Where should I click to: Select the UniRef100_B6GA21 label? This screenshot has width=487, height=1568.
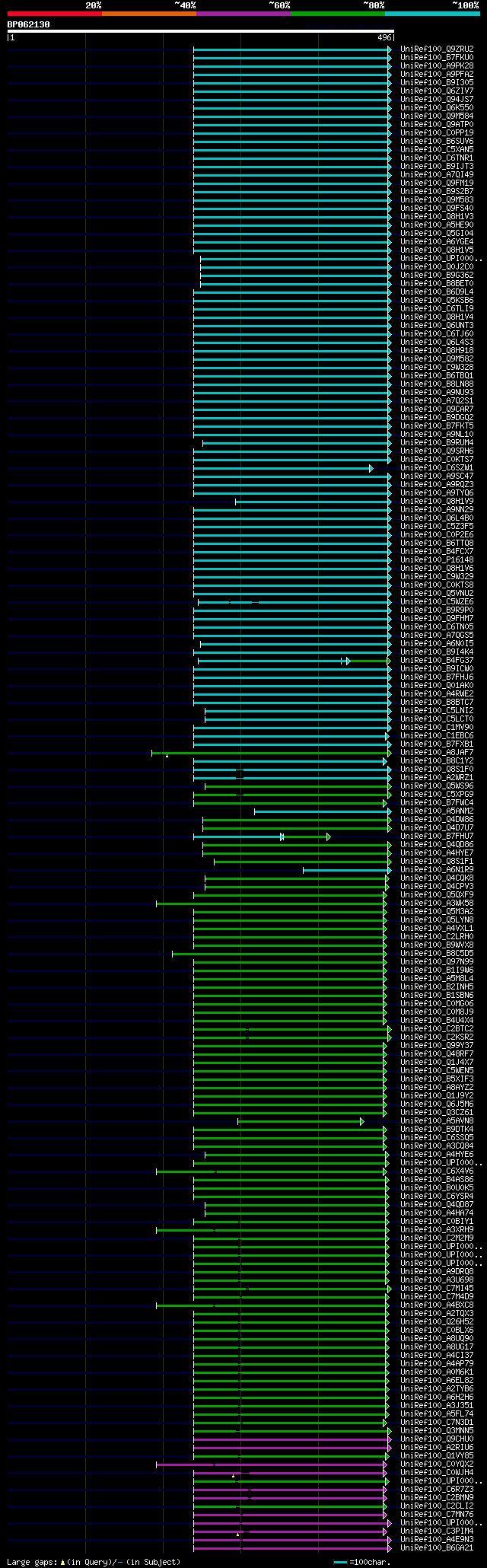click(437, 1547)
